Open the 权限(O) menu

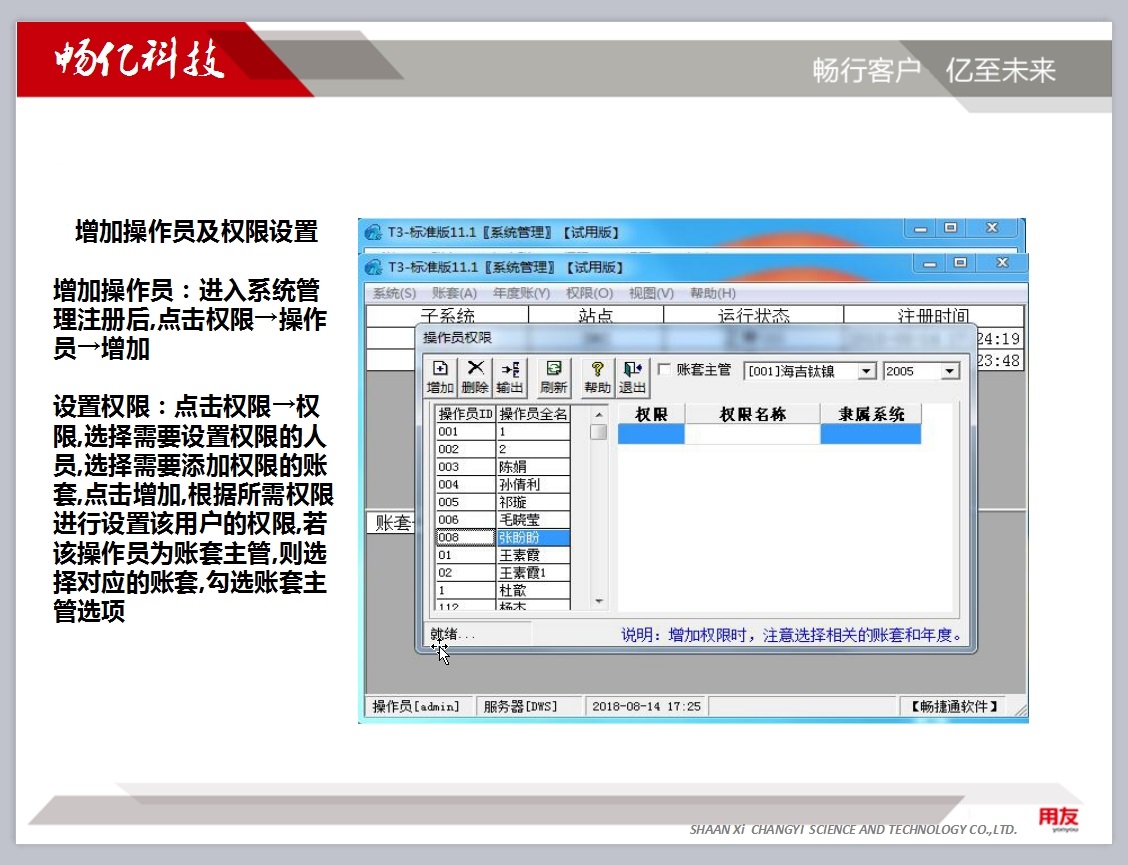tap(589, 293)
